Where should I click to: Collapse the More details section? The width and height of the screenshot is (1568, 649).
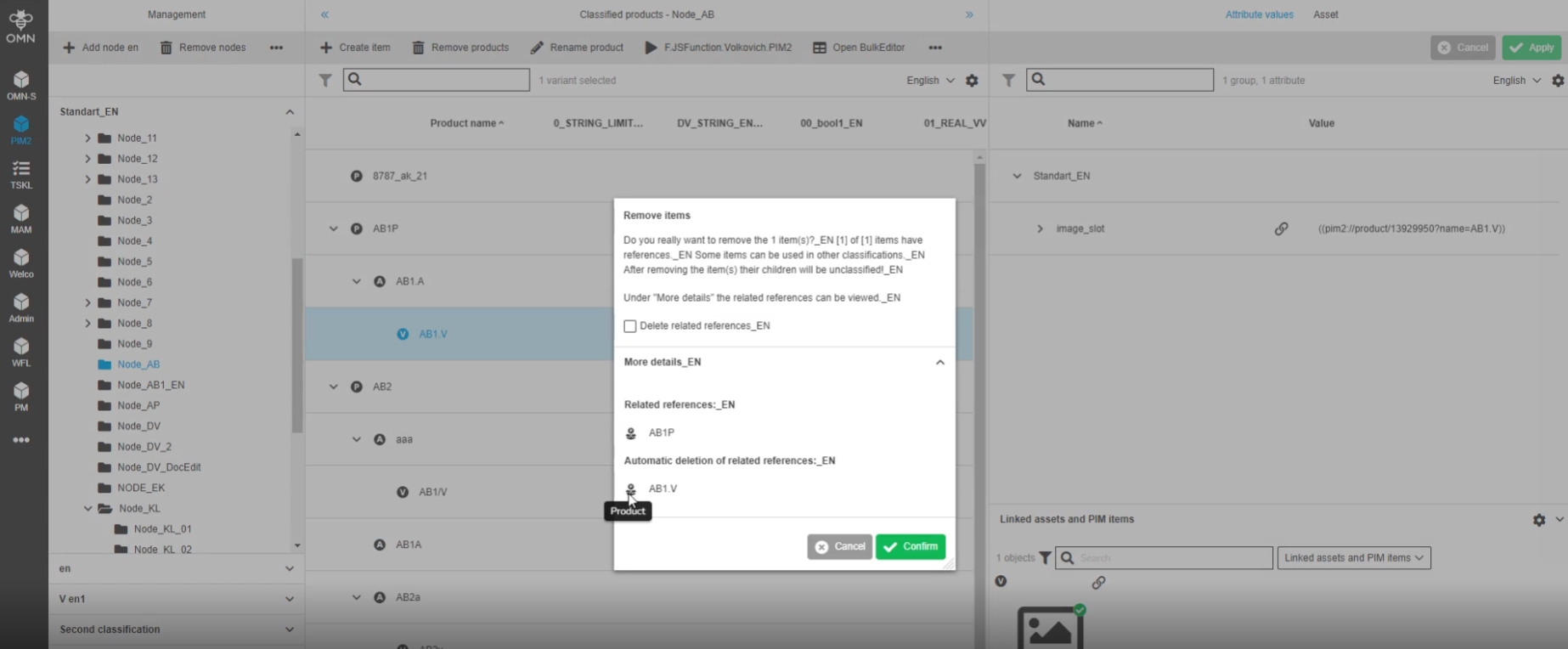(939, 362)
